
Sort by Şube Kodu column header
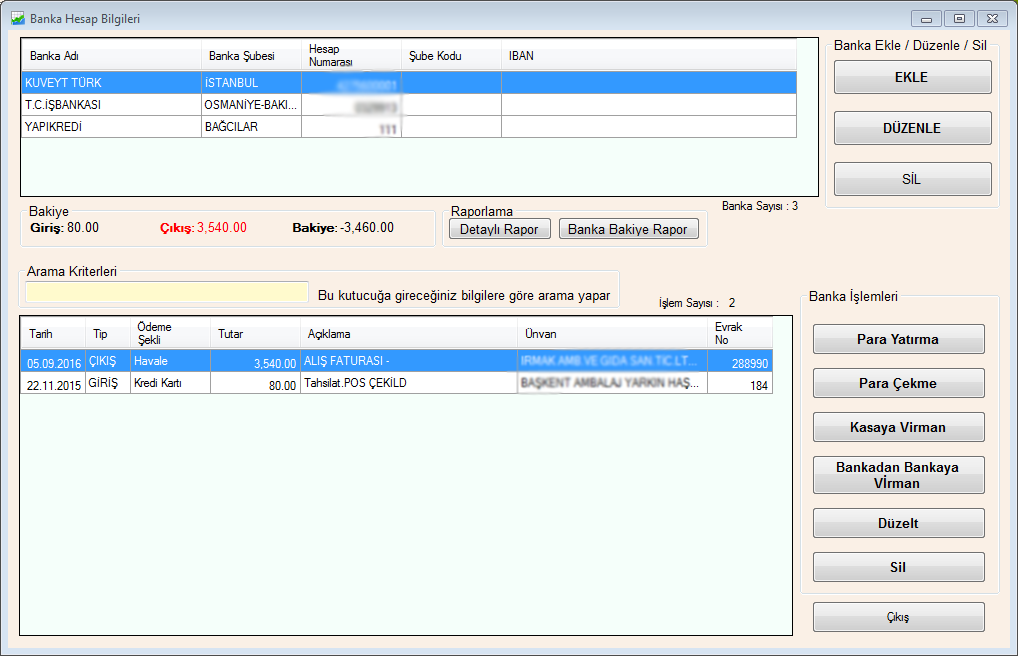451,56
